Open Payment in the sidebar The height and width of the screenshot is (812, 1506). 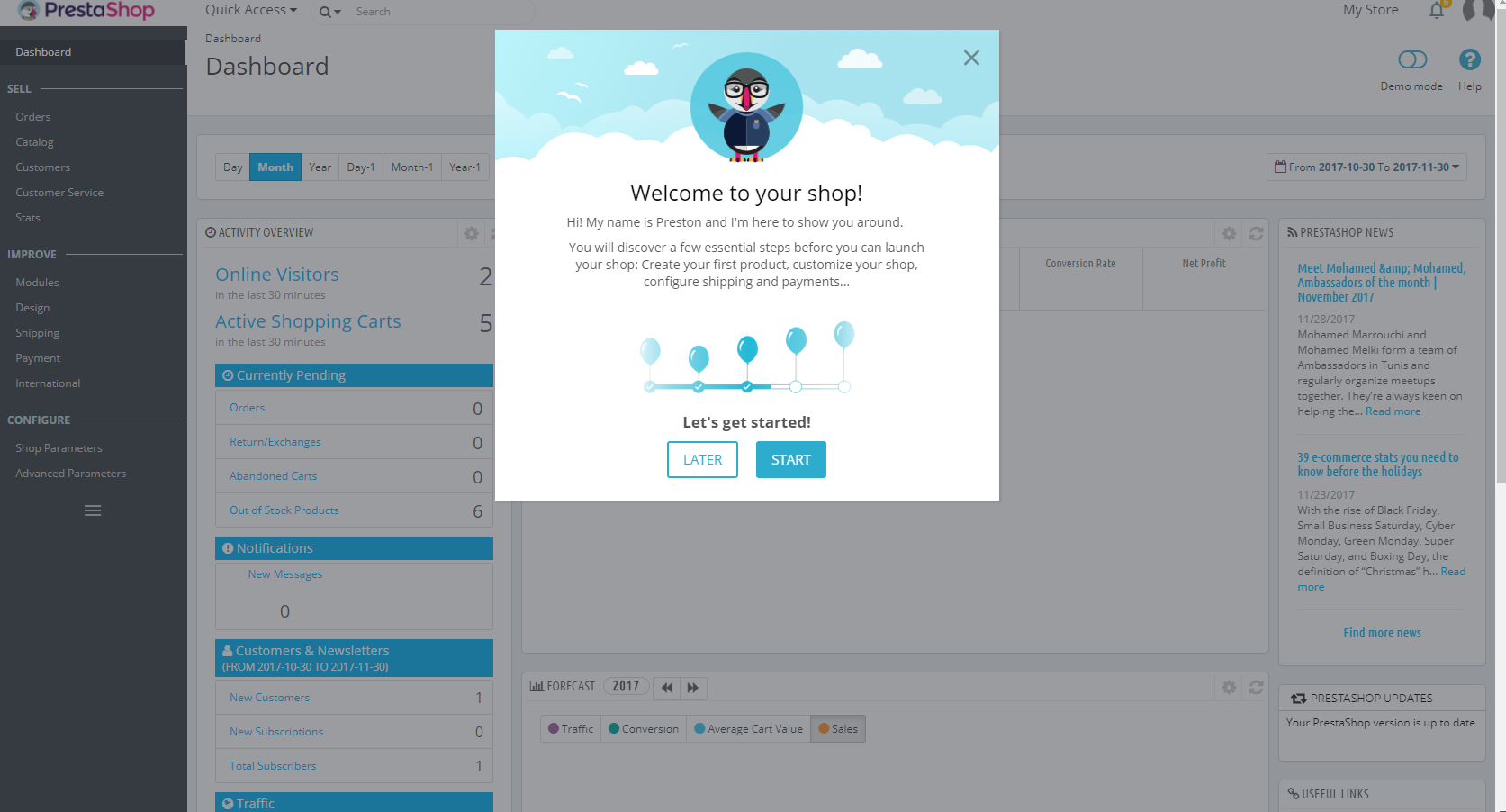pyautogui.click(x=38, y=358)
